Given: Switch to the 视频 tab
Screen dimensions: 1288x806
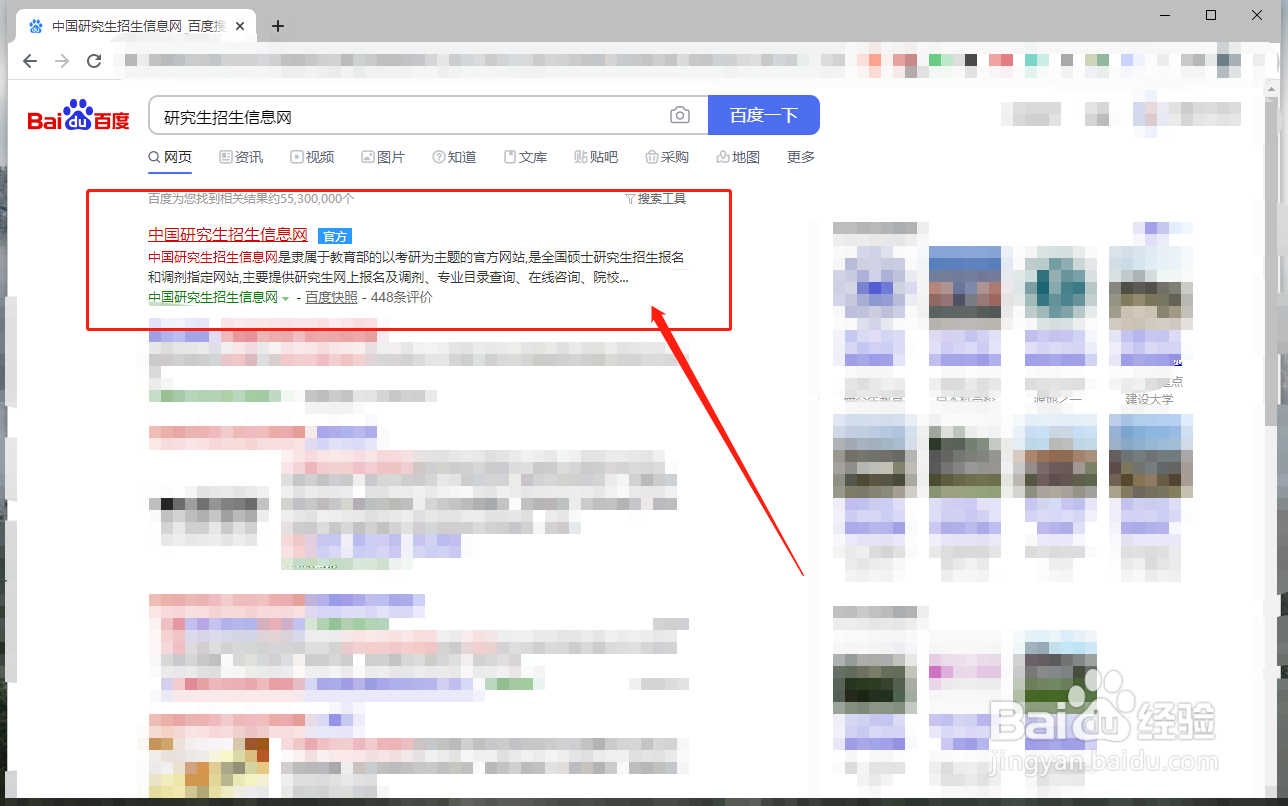Looking at the screenshot, I should 312,157.
